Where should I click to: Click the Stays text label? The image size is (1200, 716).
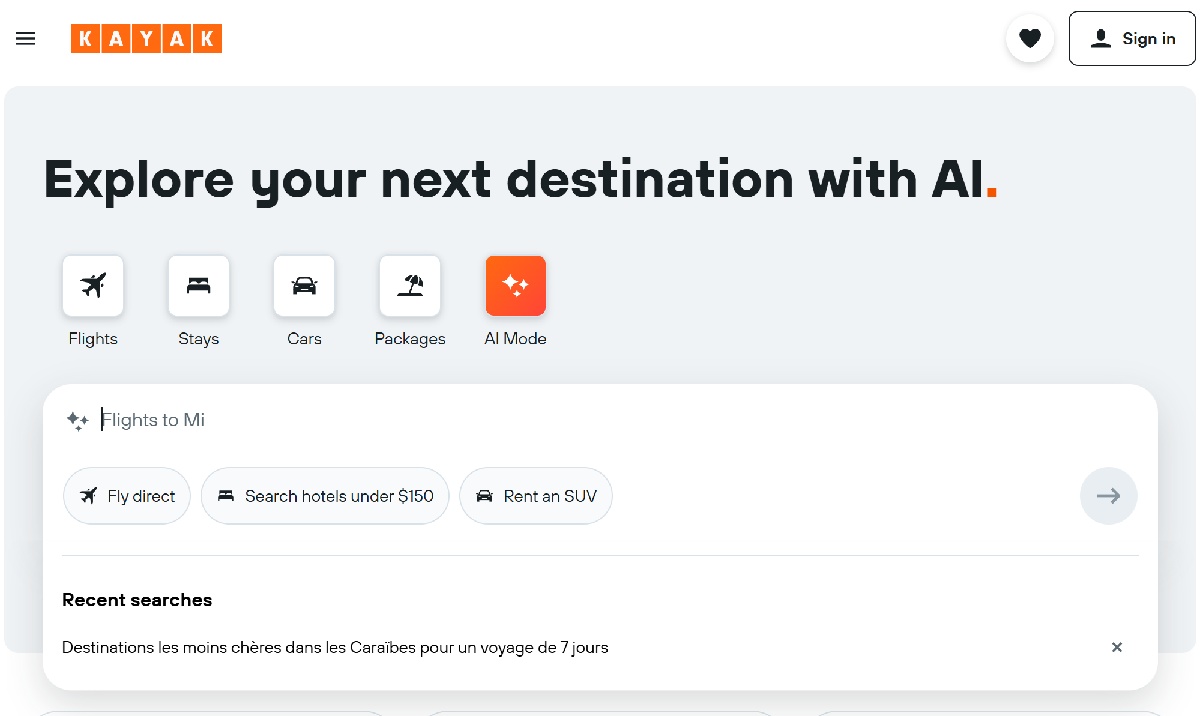tap(199, 339)
